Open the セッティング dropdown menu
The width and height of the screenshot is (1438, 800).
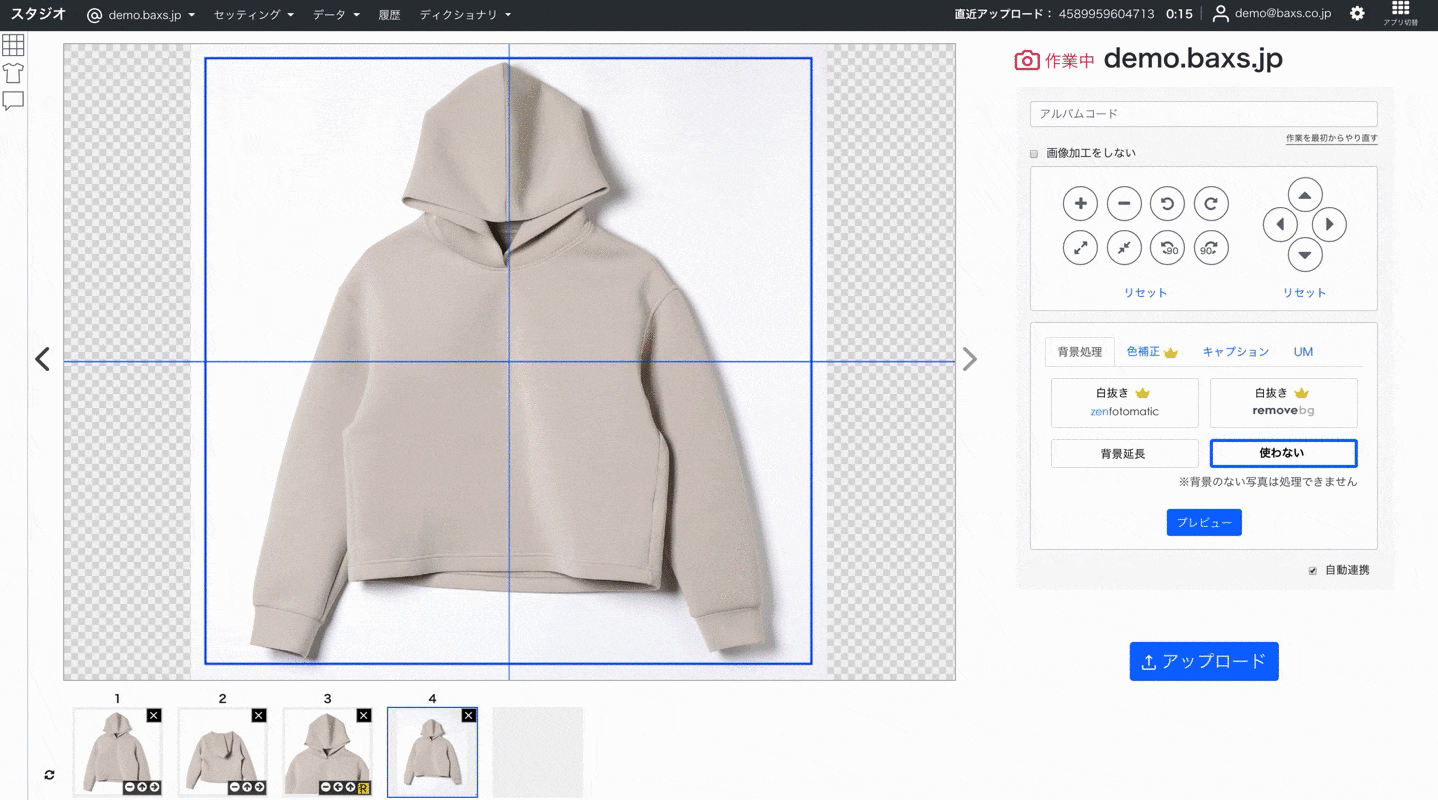click(254, 15)
